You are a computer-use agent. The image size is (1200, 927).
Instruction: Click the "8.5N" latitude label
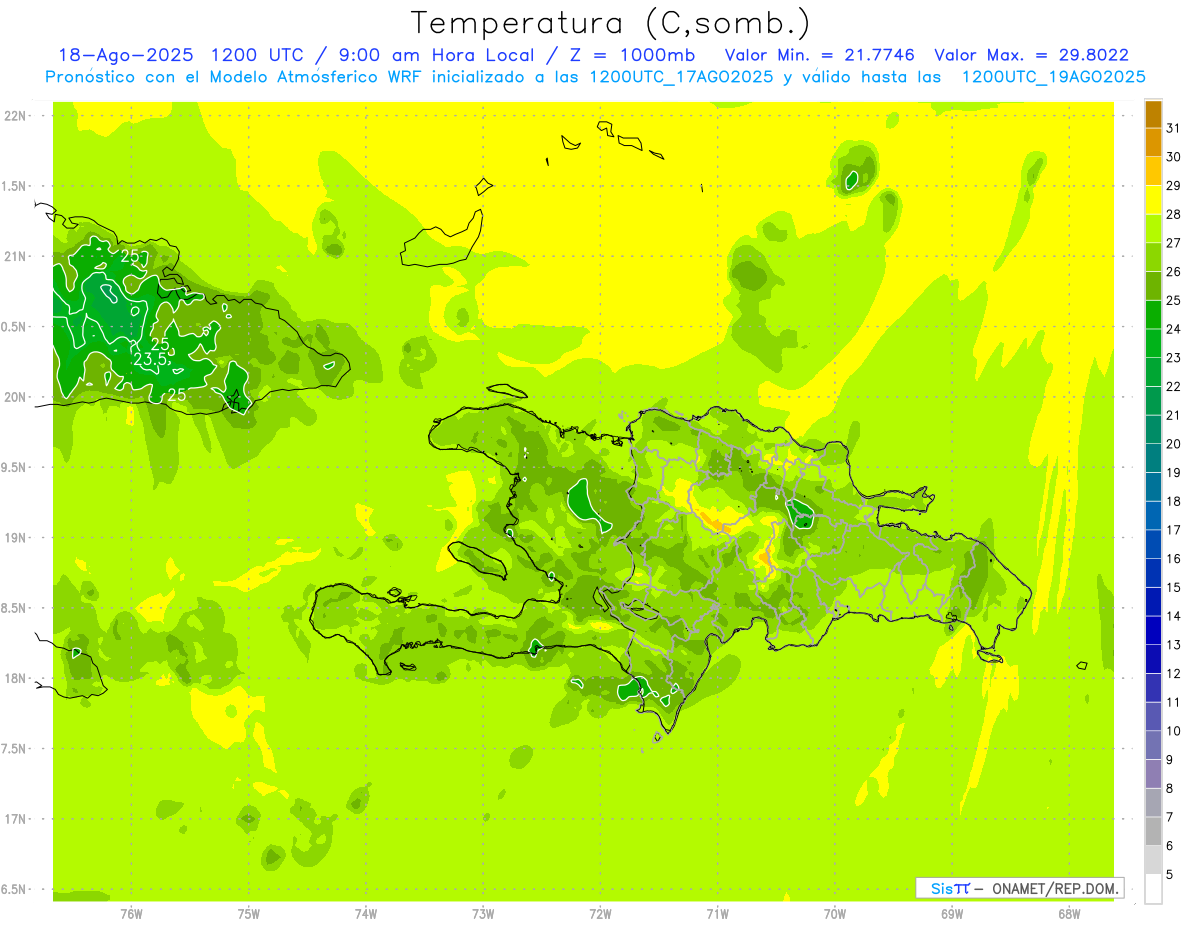click(14, 608)
